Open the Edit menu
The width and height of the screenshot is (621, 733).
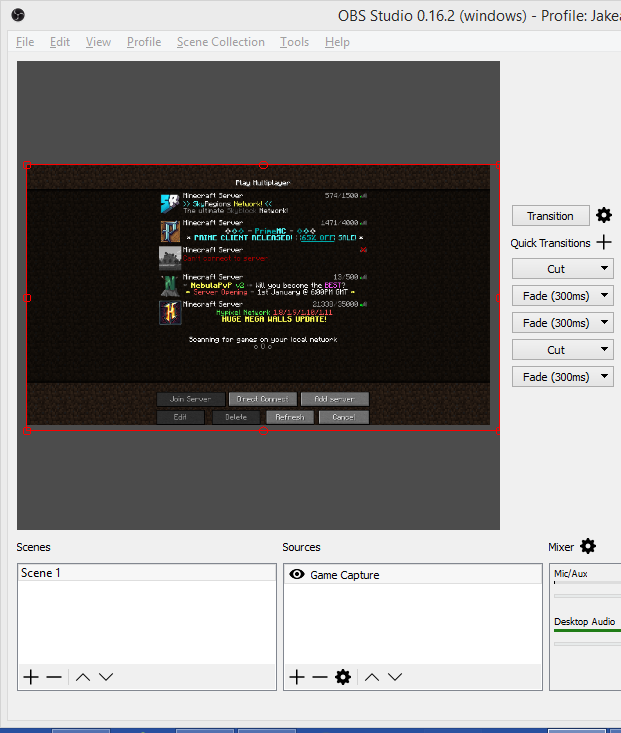(60, 42)
